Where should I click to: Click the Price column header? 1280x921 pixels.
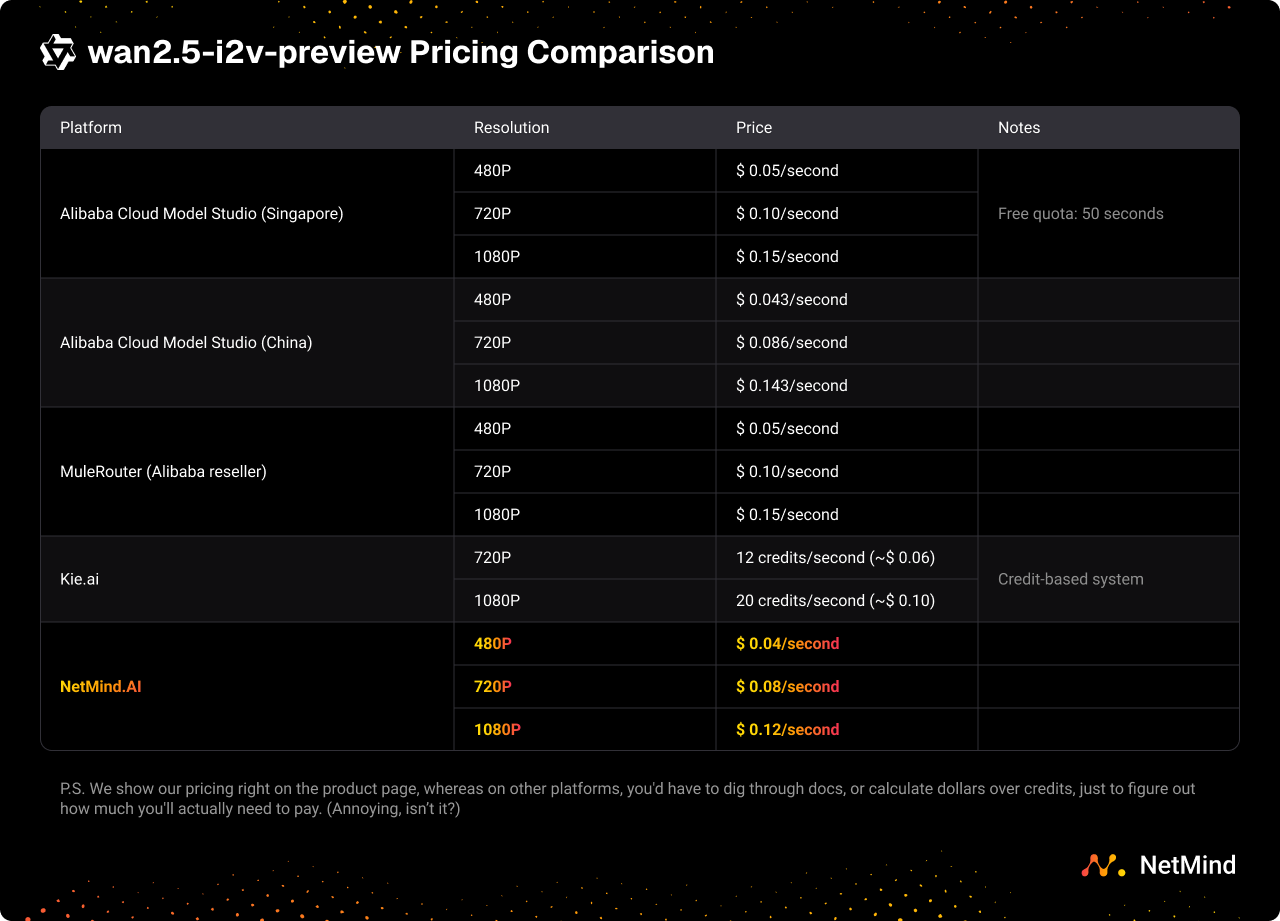click(x=754, y=128)
